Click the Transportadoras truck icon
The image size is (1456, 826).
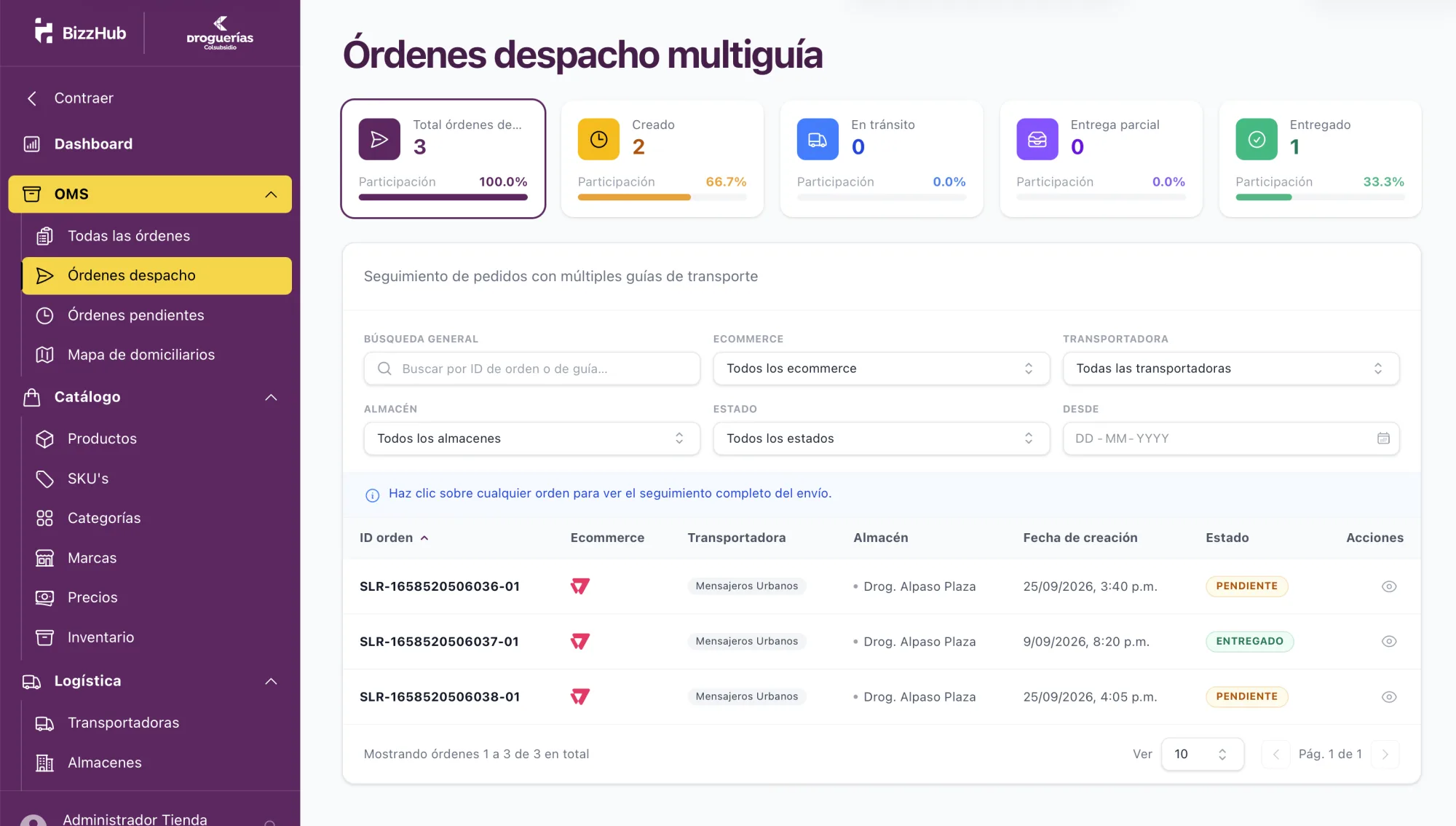click(45, 723)
